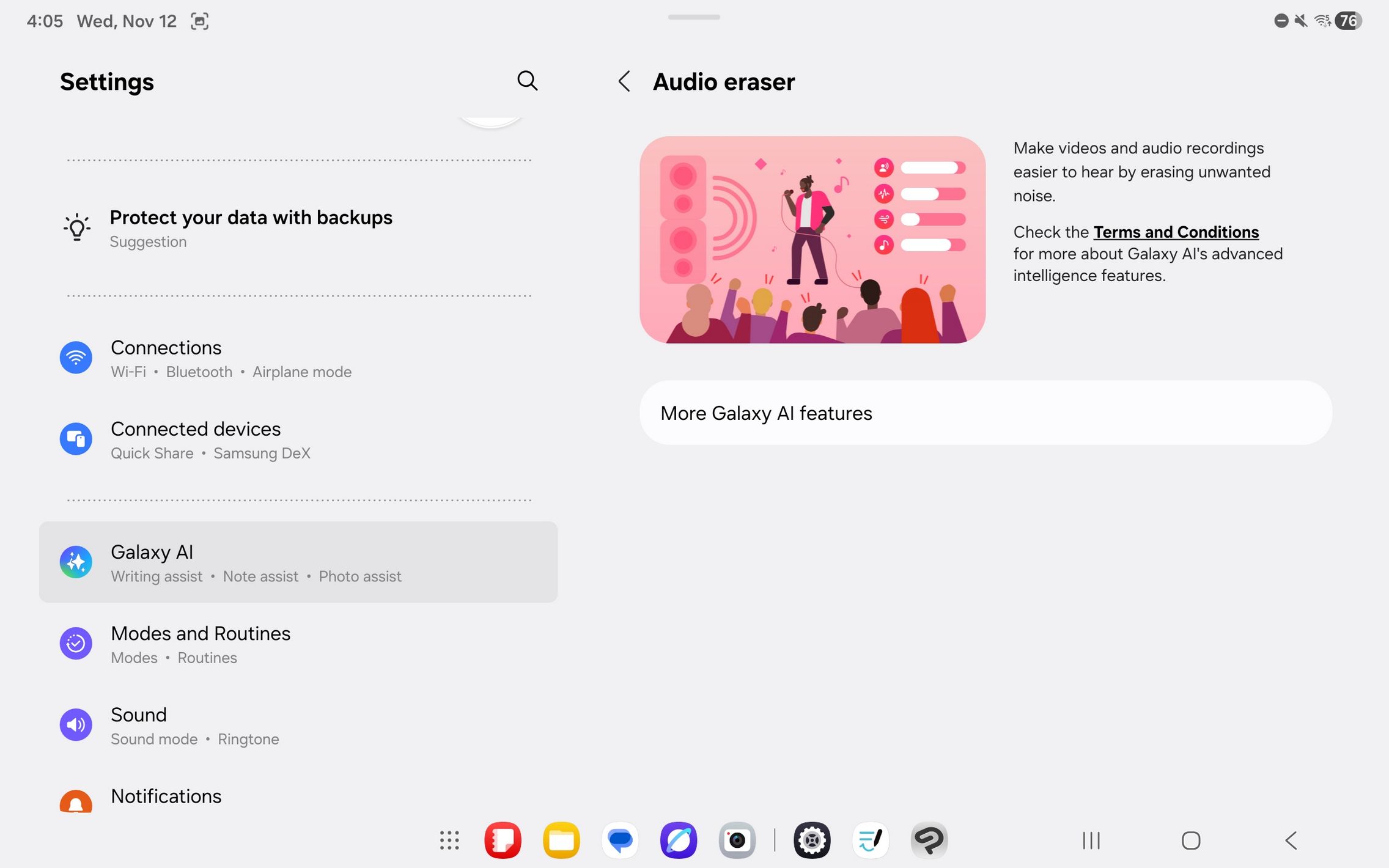Open Terms and Conditions link
The height and width of the screenshot is (868, 1389).
click(1176, 232)
